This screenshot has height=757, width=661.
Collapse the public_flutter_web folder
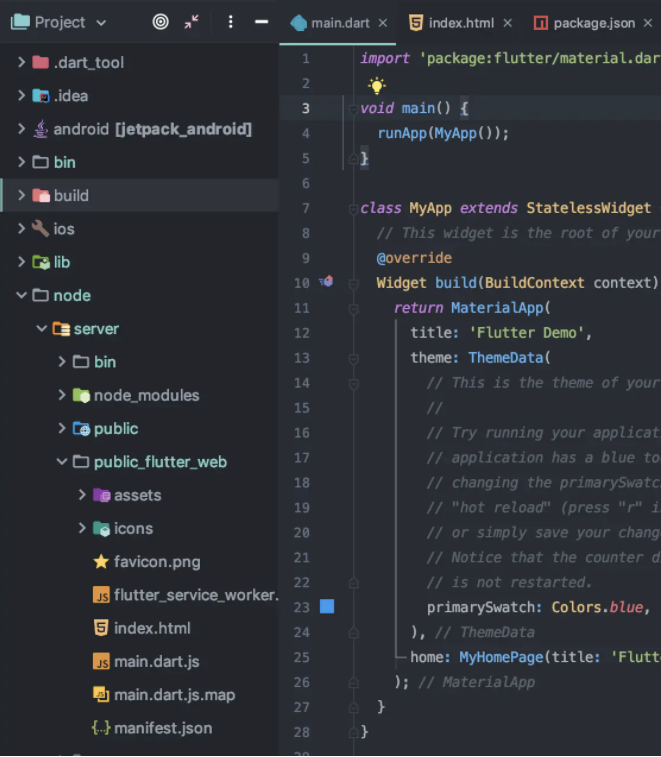62,462
